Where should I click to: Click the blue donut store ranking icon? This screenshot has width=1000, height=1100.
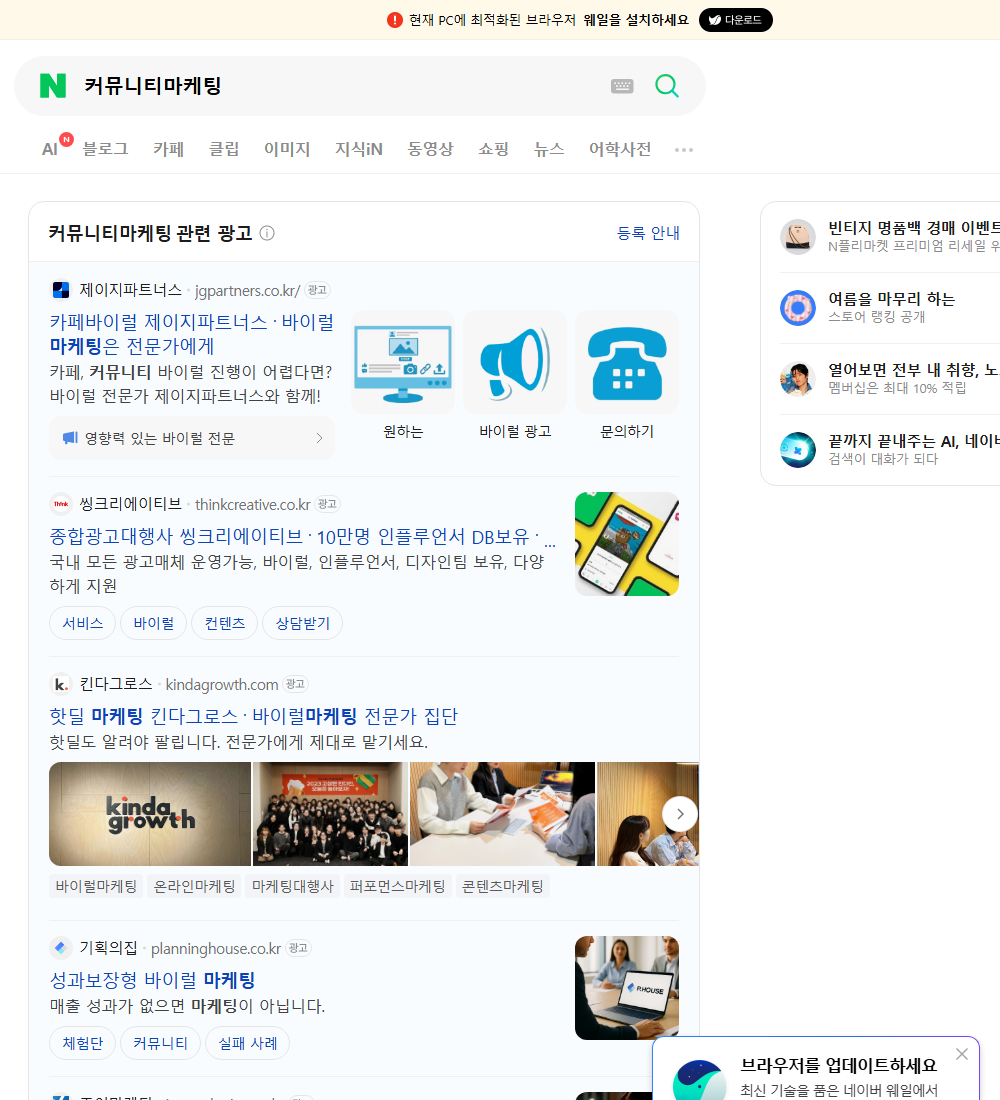point(798,307)
